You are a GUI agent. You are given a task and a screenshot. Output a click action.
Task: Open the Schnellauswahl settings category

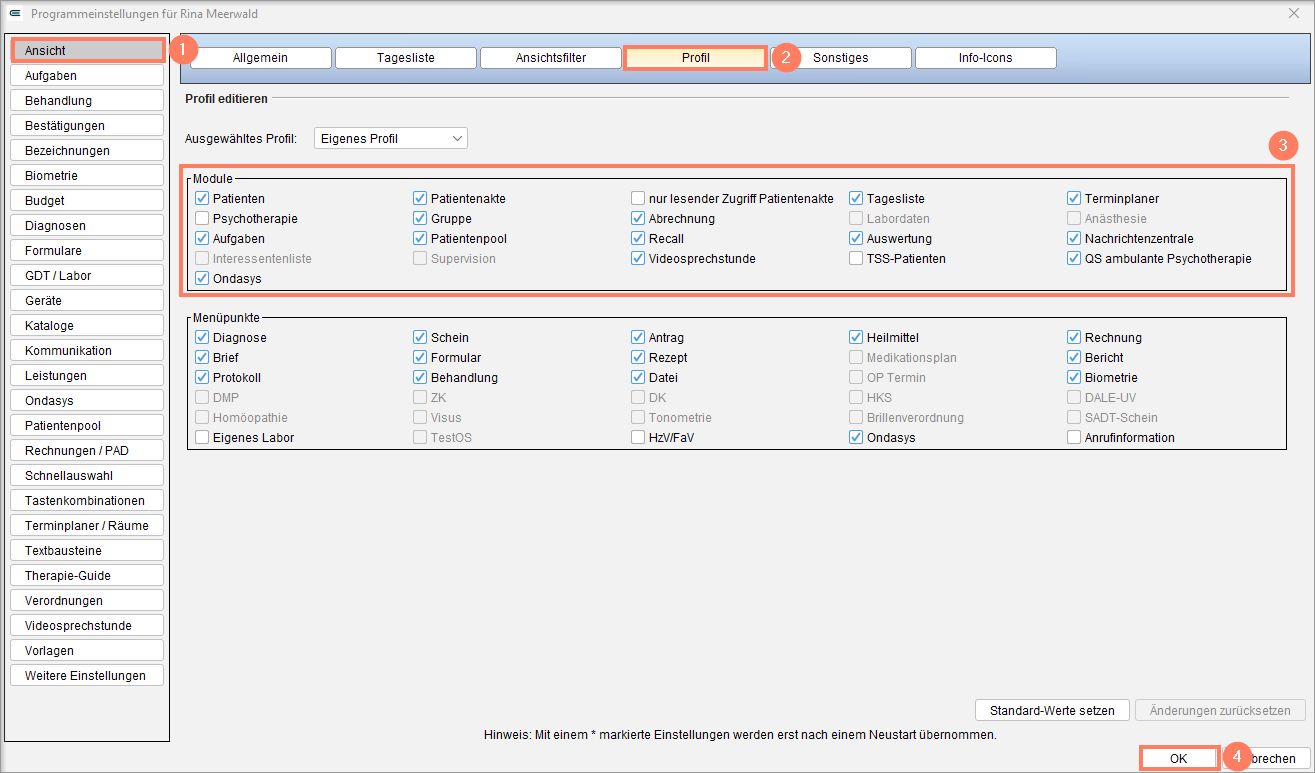coord(87,476)
